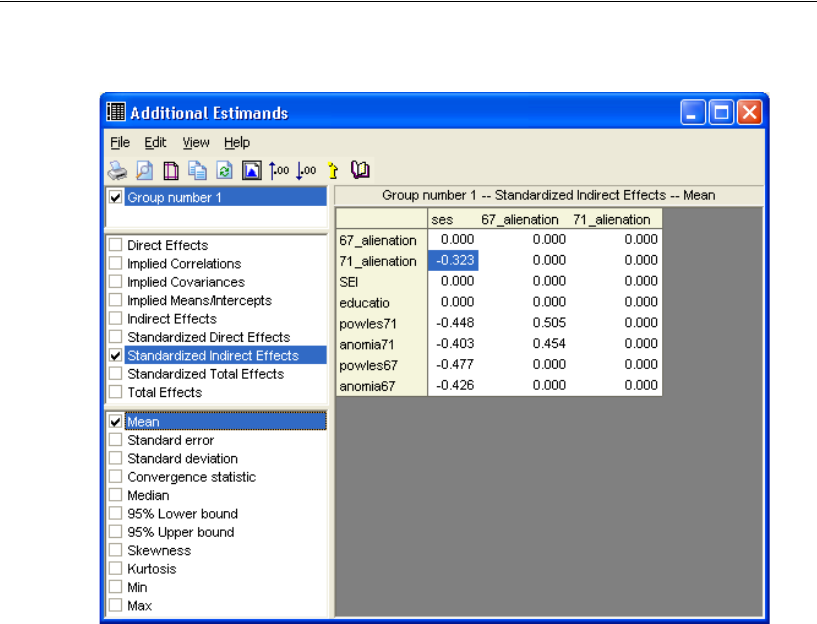
Task: Increase decimal places with up-arrow icon
Action: [x=279, y=170]
